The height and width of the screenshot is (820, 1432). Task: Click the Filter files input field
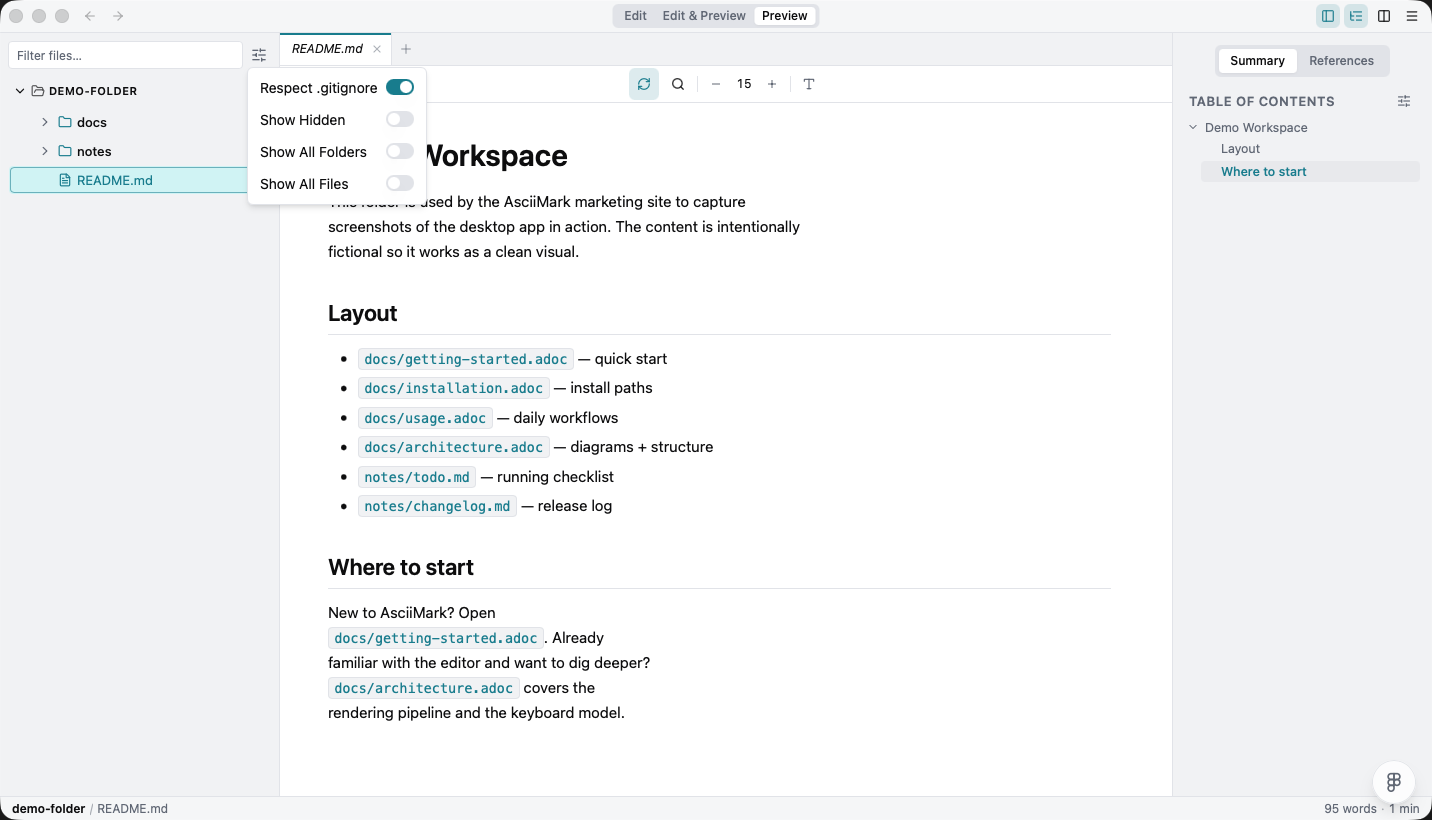125,55
